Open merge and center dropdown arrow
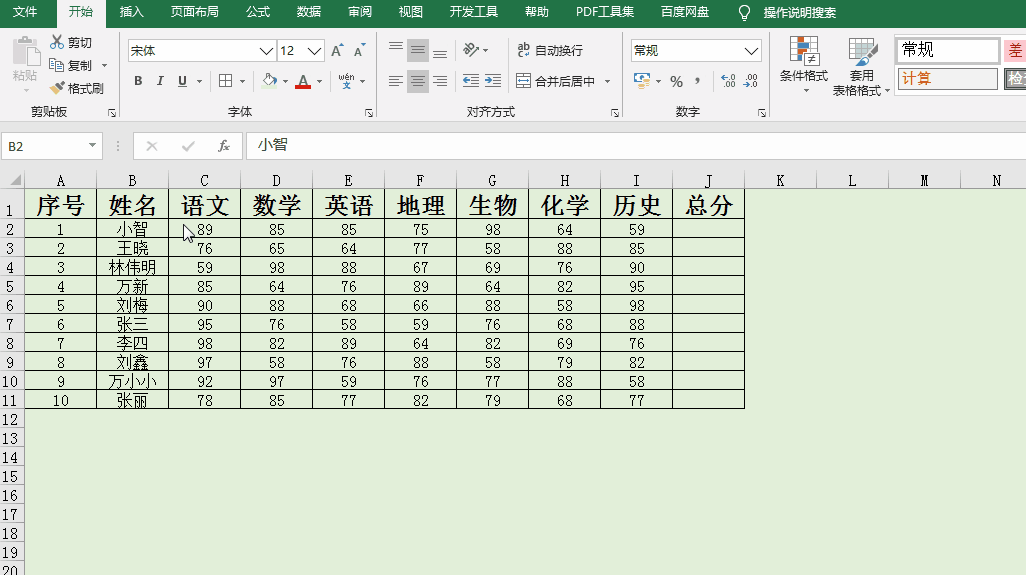Screen dimensions: 1026x575 (x=607, y=82)
